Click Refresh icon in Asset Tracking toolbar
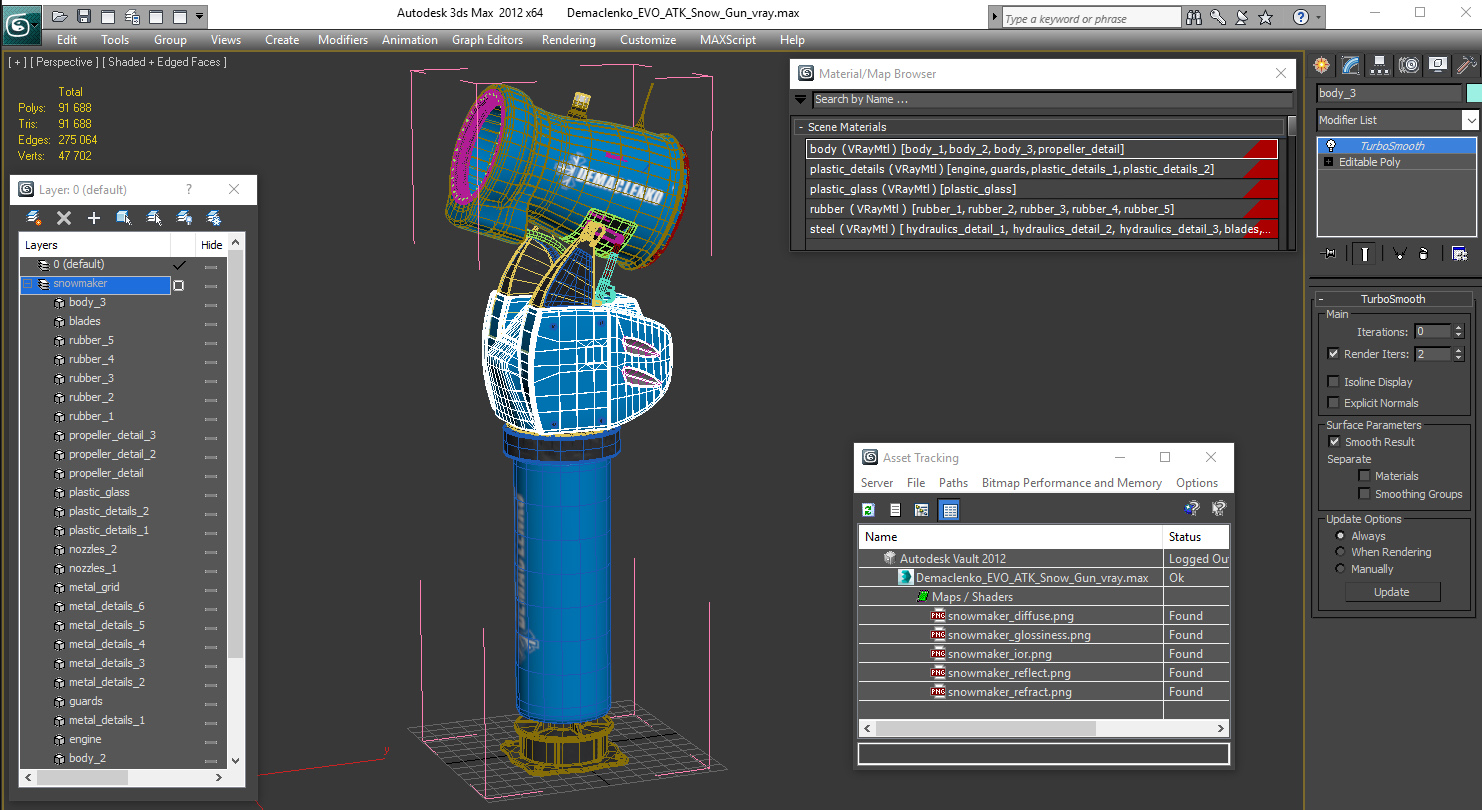 coord(869,510)
